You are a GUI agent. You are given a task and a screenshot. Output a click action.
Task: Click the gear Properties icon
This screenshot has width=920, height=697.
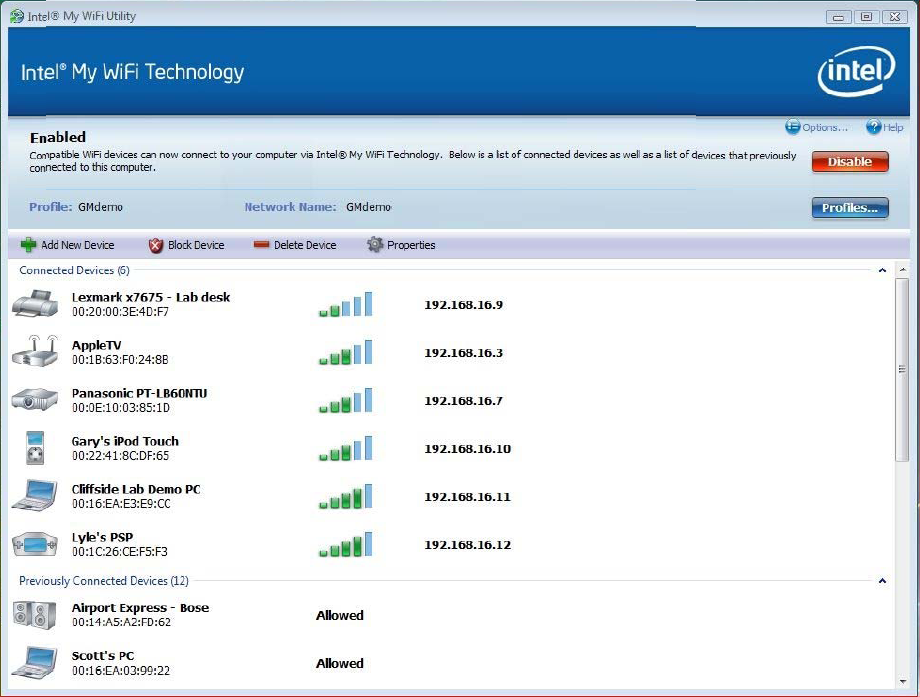(x=375, y=245)
